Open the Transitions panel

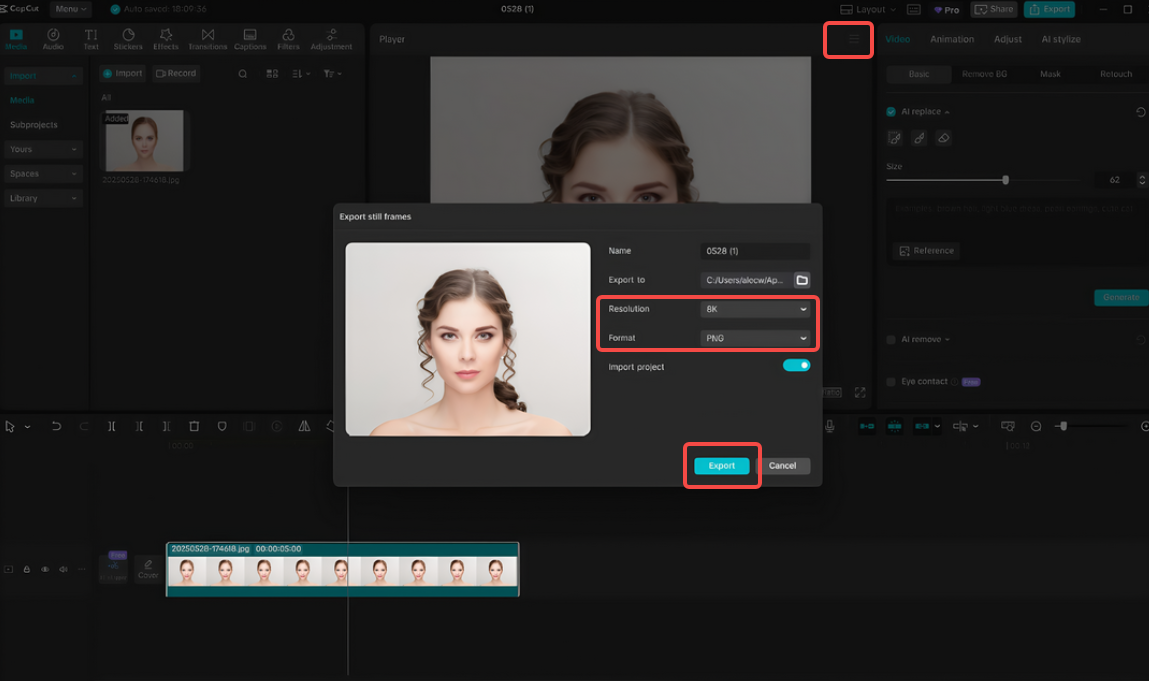tap(208, 39)
